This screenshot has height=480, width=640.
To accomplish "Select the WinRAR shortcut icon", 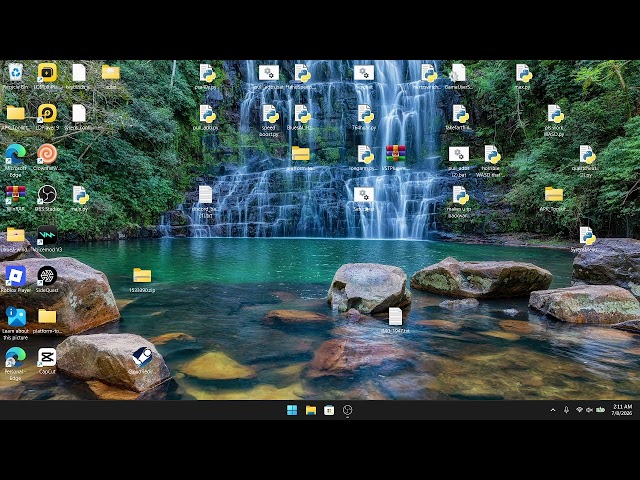I will coord(16,199).
